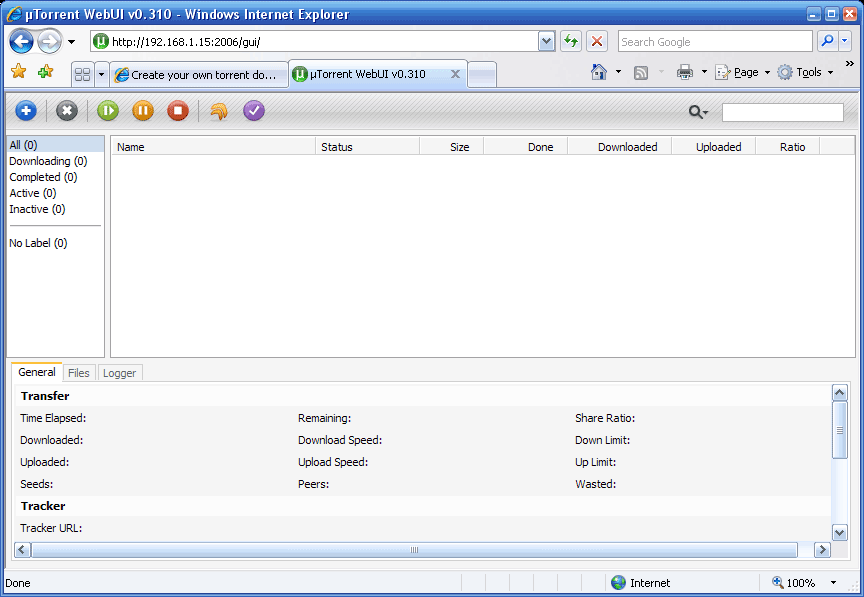Screen dimensions: 864x597
Task: Expand the address bar URL dropdown
Action: 547,41
